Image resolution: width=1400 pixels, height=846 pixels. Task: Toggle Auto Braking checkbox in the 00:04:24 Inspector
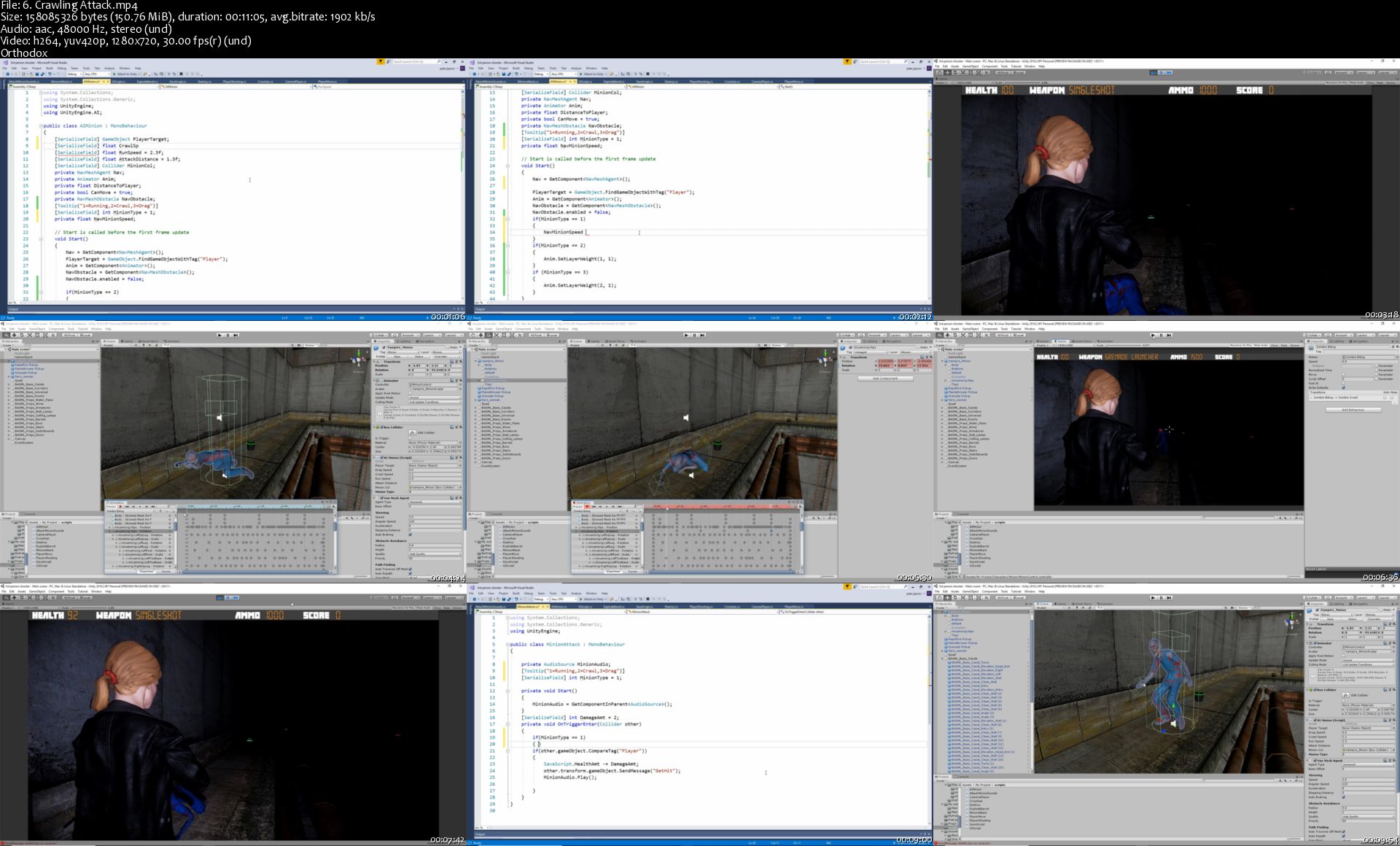[x=410, y=535]
